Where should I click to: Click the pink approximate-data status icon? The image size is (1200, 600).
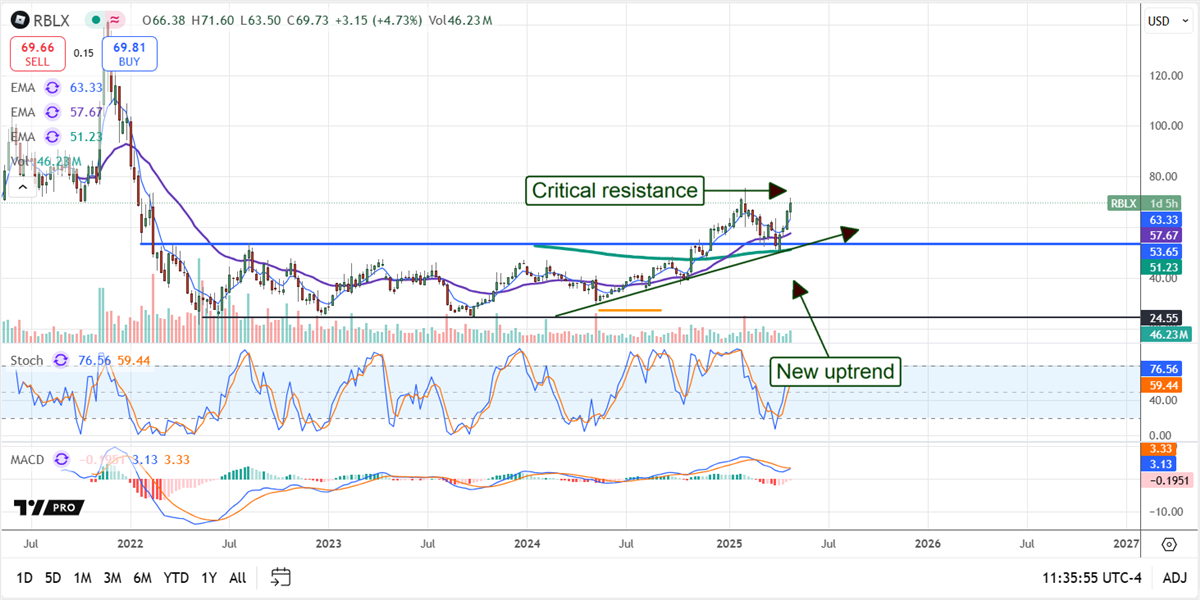(115, 20)
